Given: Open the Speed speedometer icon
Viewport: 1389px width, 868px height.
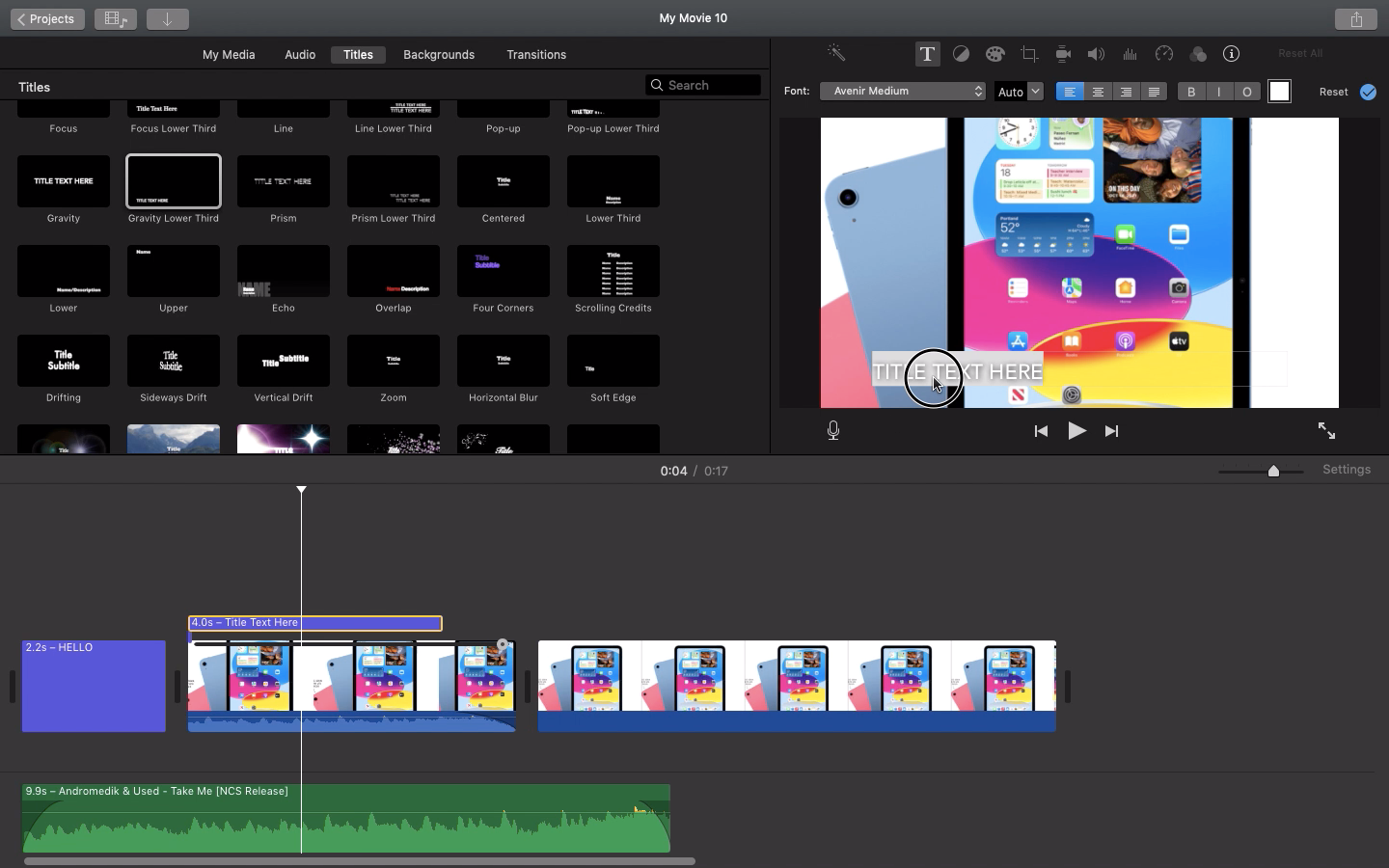Looking at the screenshot, I should (x=1164, y=54).
